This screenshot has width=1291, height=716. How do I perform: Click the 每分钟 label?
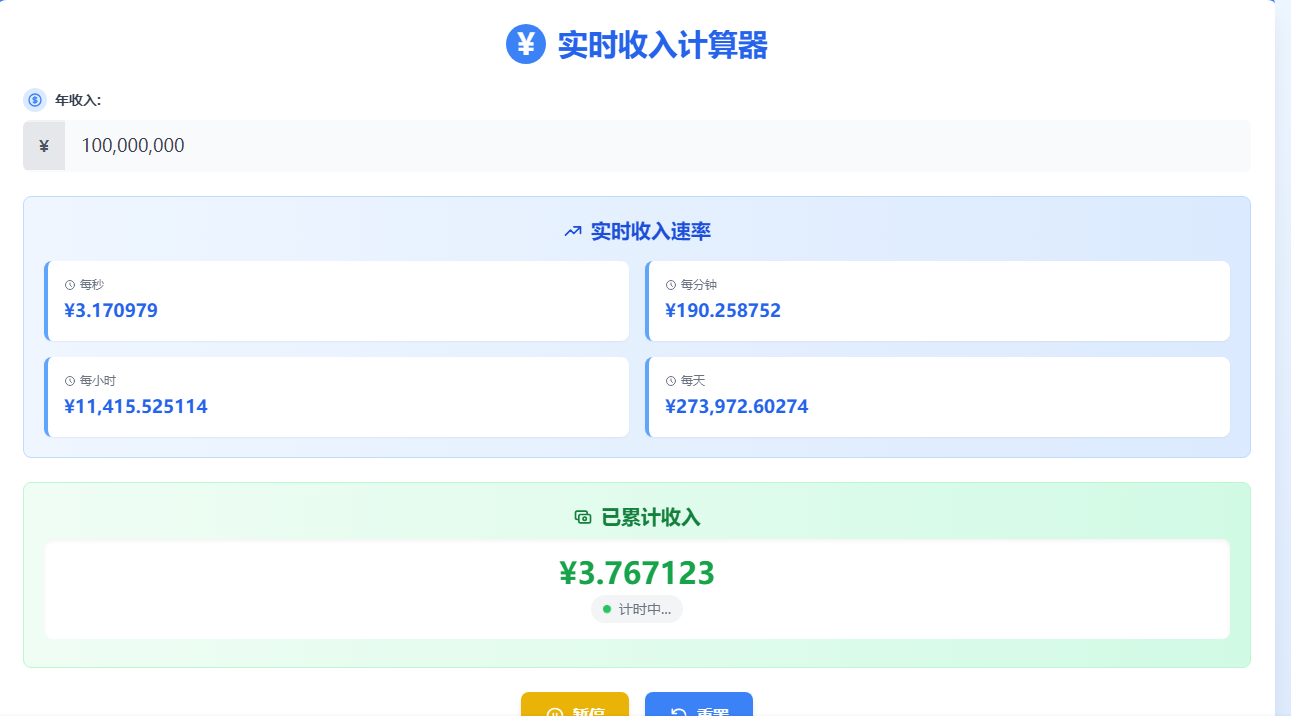click(x=699, y=285)
